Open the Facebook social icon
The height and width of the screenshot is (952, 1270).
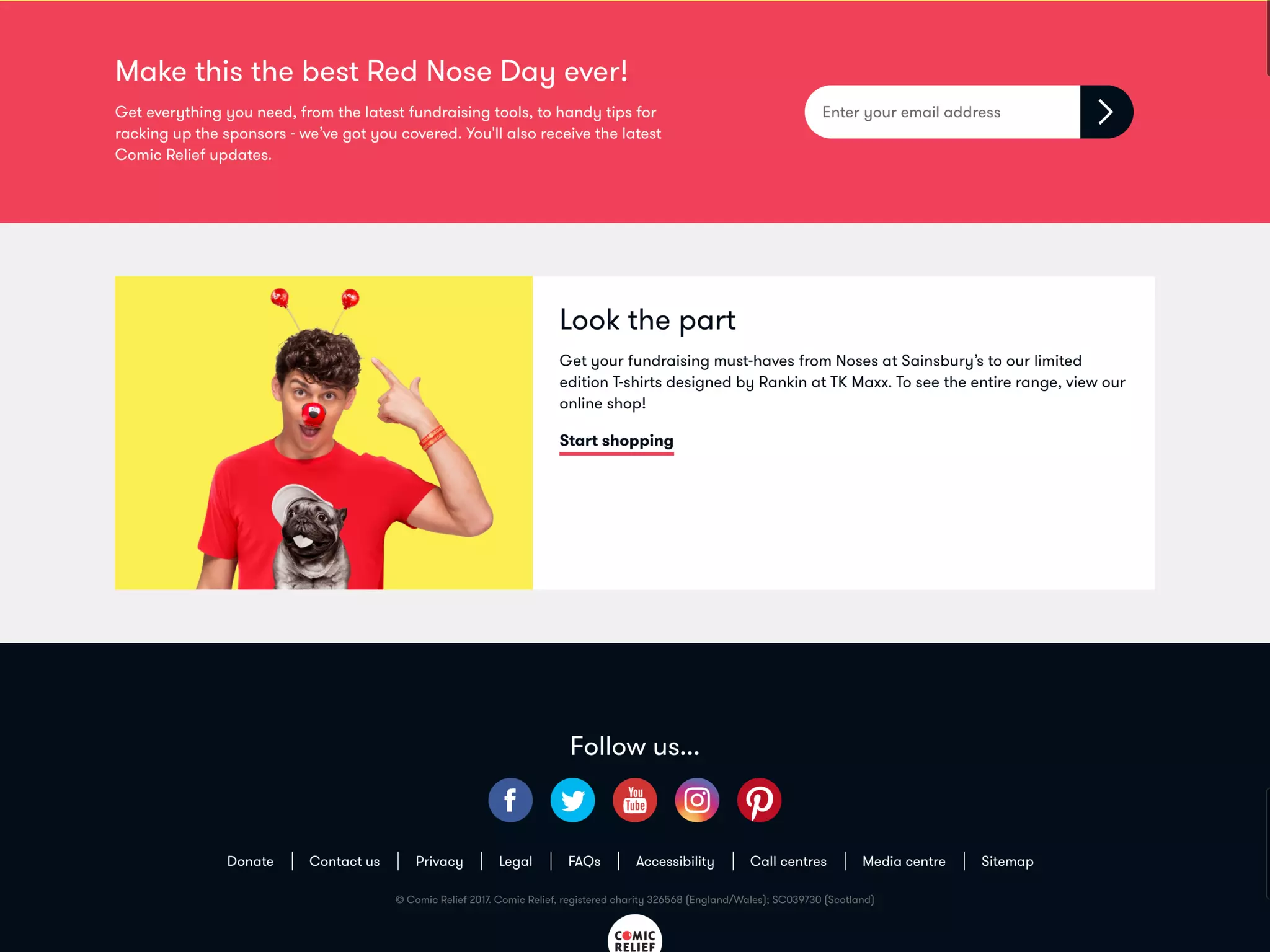(x=510, y=800)
